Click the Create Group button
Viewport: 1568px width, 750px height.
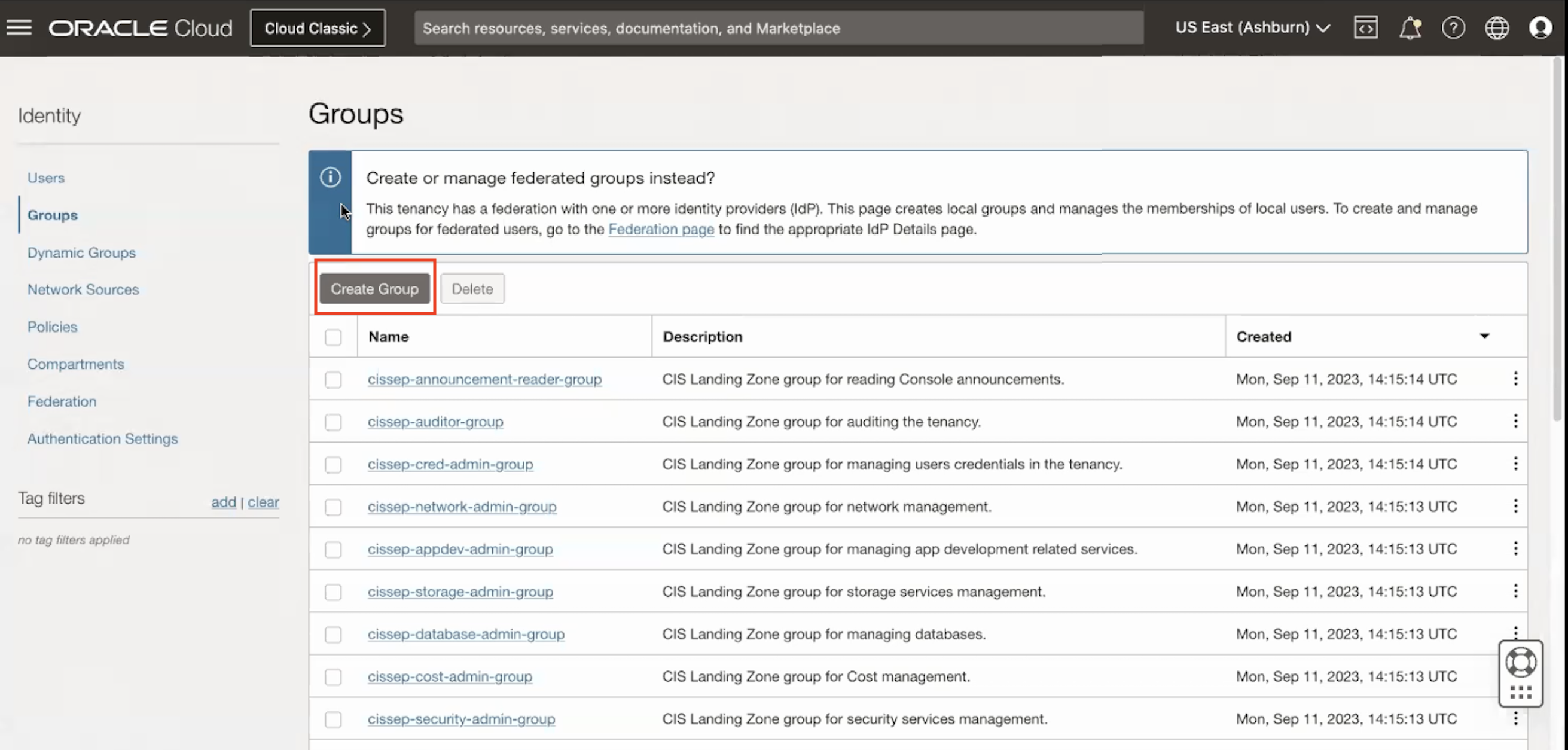(374, 288)
